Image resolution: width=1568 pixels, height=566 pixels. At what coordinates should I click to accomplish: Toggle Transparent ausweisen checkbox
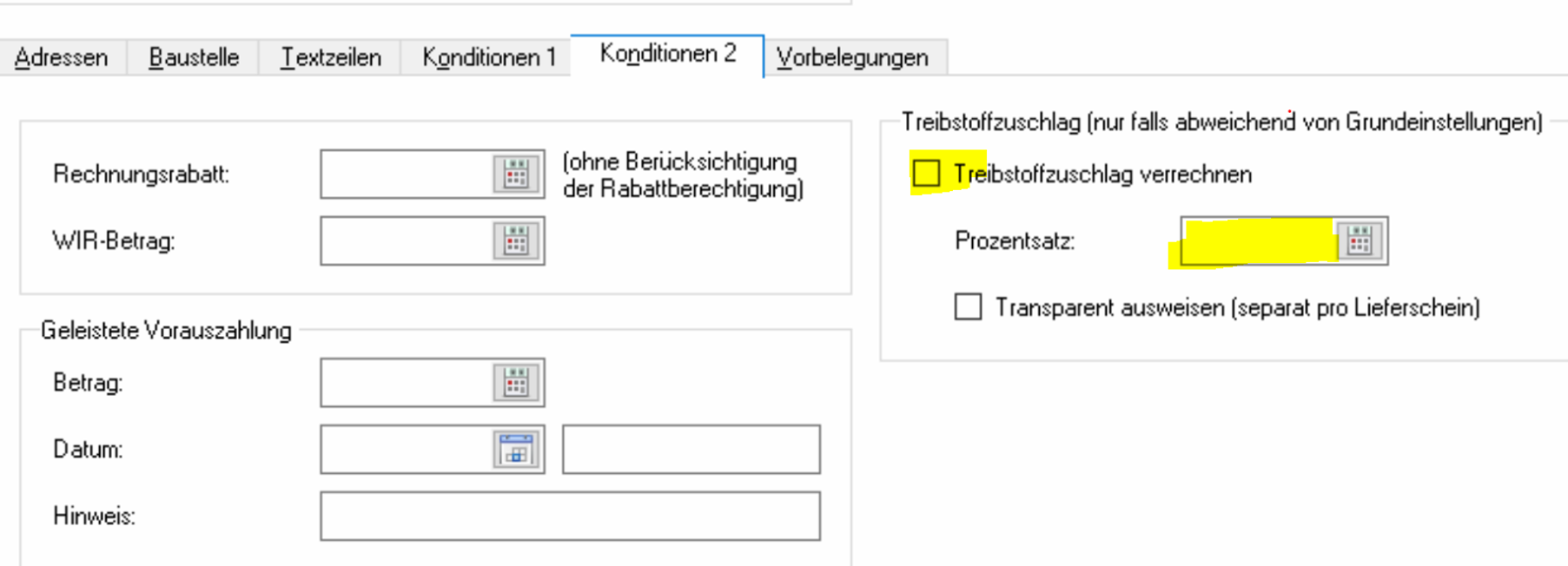[x=968, y=307]
